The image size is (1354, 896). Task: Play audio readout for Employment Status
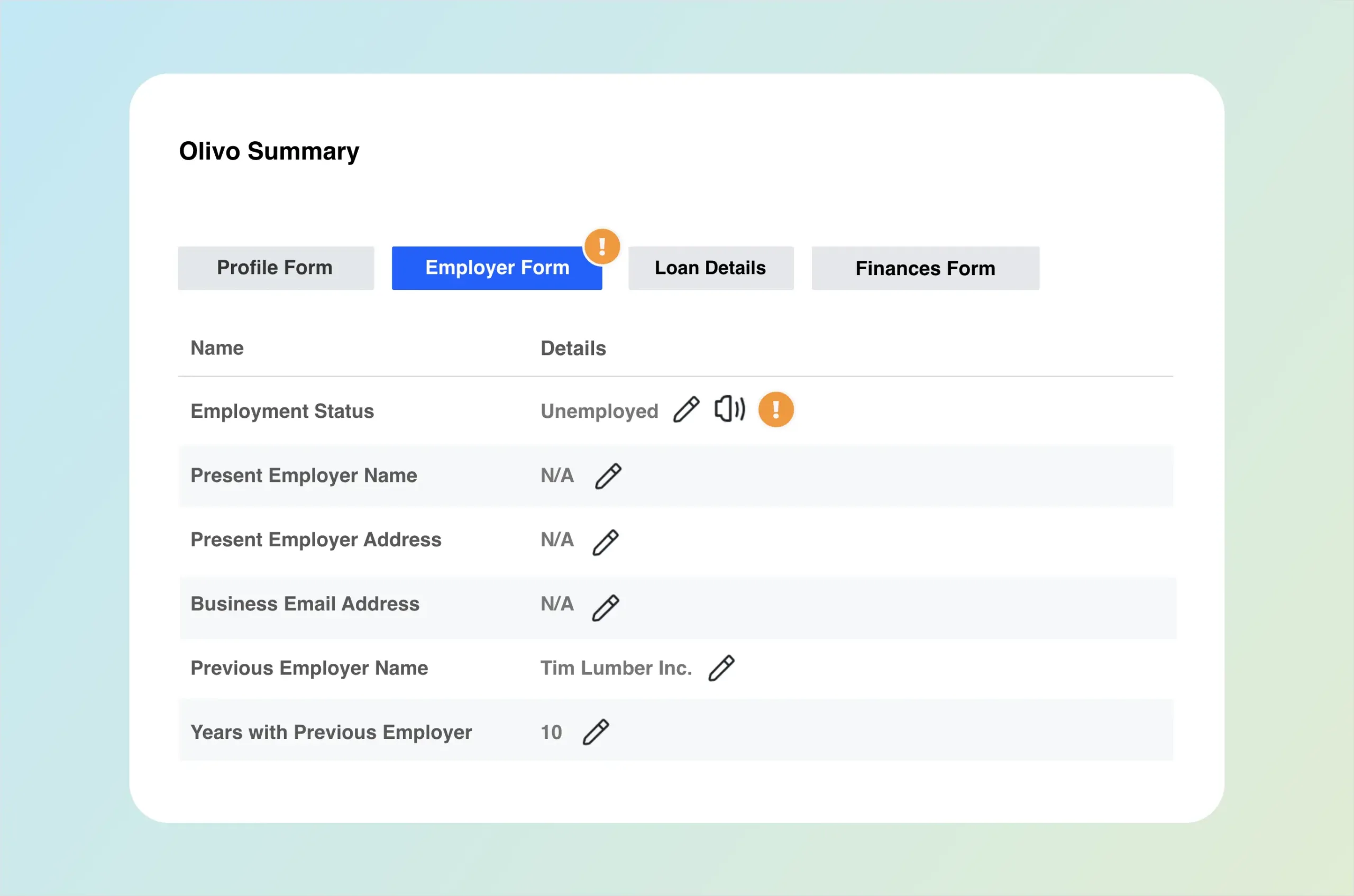click(729, 409)
